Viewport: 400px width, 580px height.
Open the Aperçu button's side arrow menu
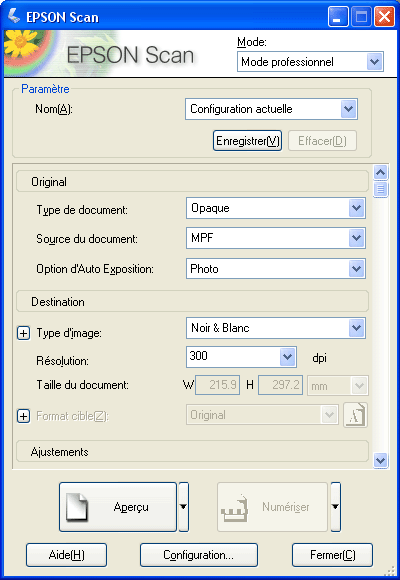tap(184, 507)
